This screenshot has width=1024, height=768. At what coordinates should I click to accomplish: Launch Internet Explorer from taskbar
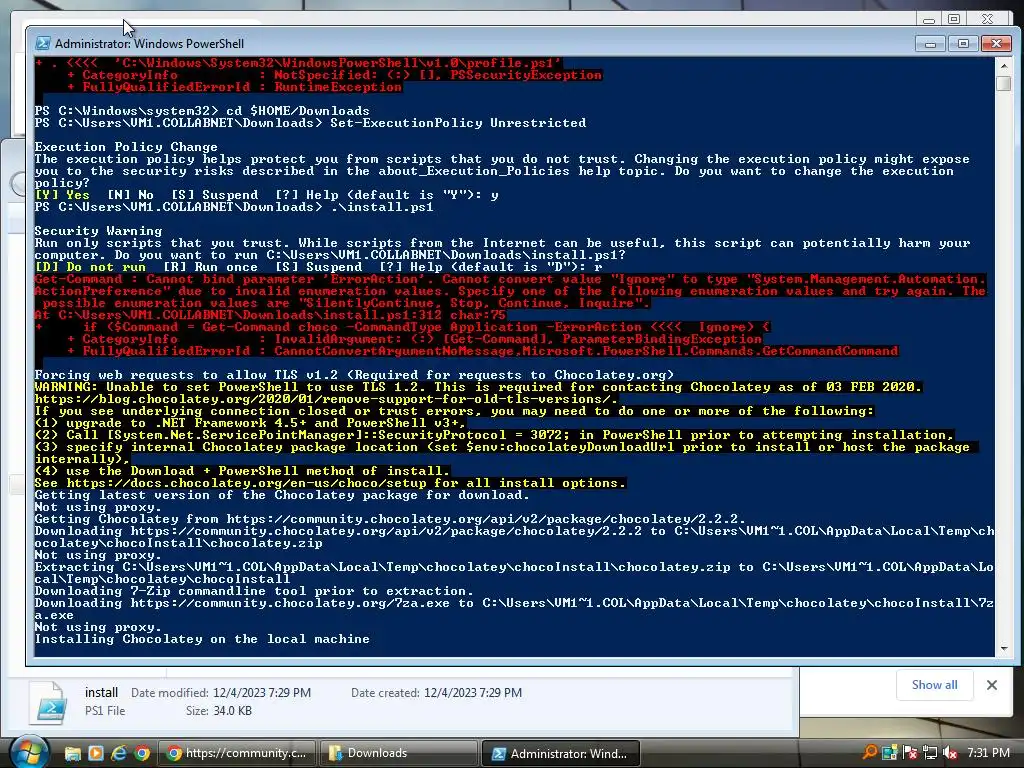click(118, 753)
